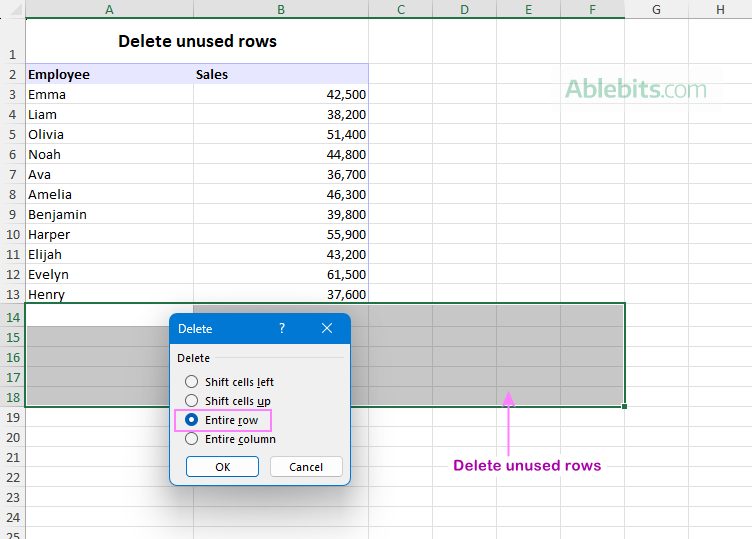Click the cell containing Evelyn
752x539 pixels.
click(109, 274)
